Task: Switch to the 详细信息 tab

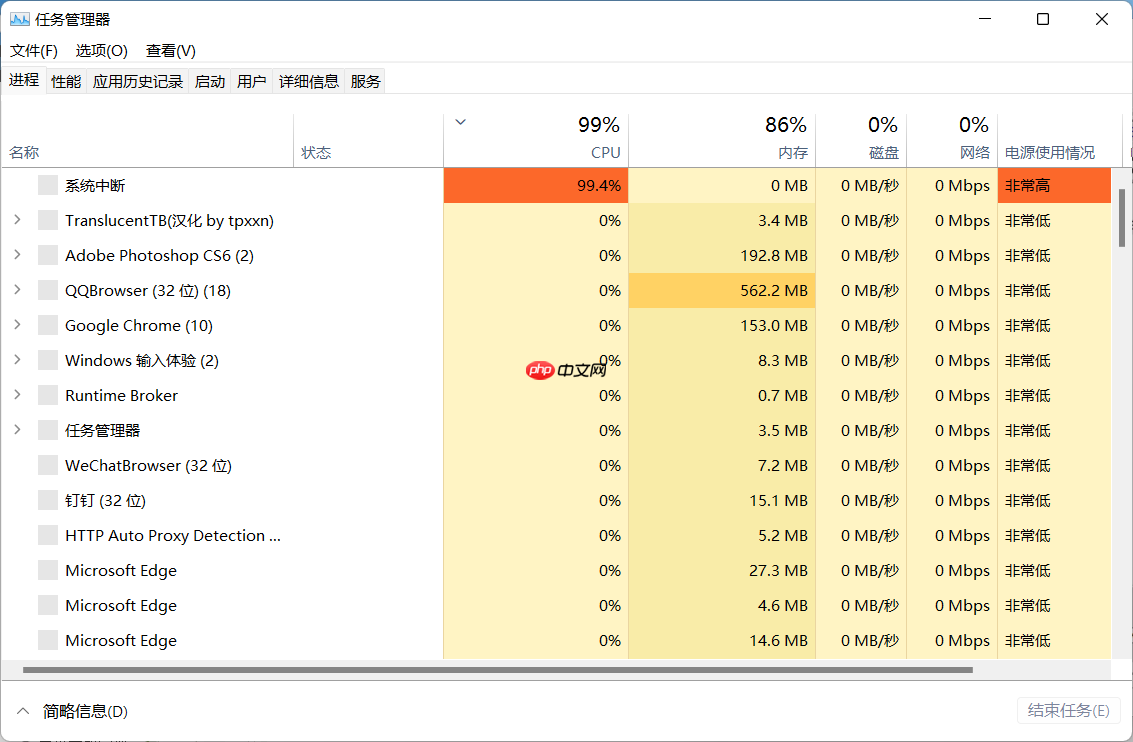Action: coord(309,81)
